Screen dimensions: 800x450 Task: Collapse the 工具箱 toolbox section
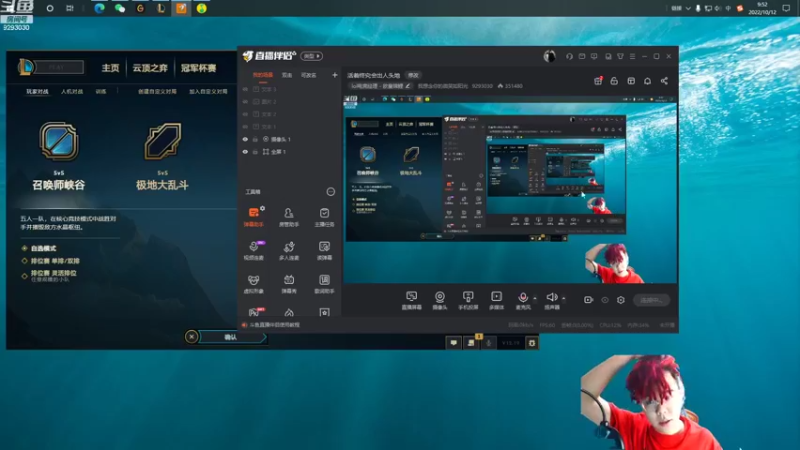pyautogui.click(x=331, y=192)
